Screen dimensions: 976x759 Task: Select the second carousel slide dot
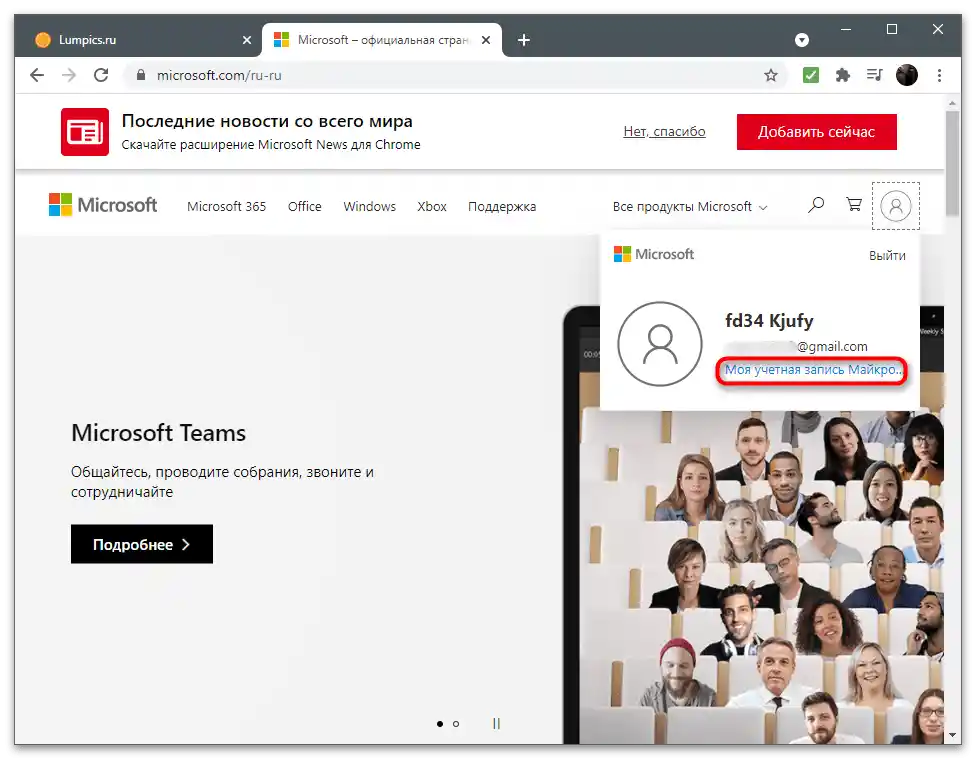pyautogui.click(x=456, y=724)
